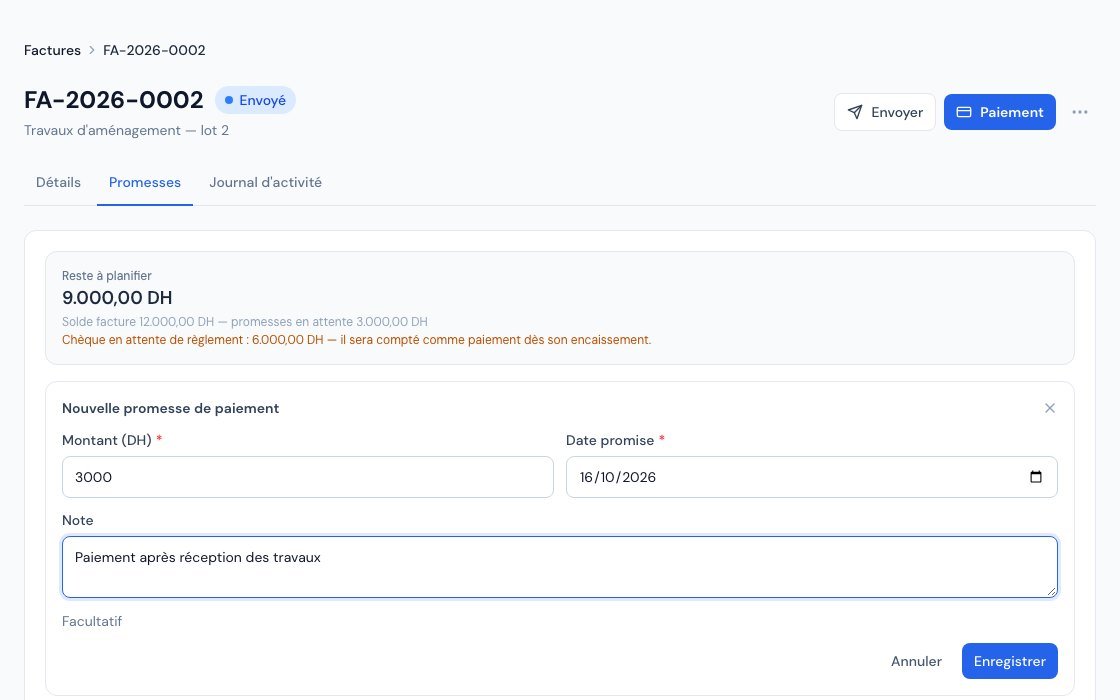Click the Reste à planifier label
The image size is (1120, 700).
coord(106,276)
